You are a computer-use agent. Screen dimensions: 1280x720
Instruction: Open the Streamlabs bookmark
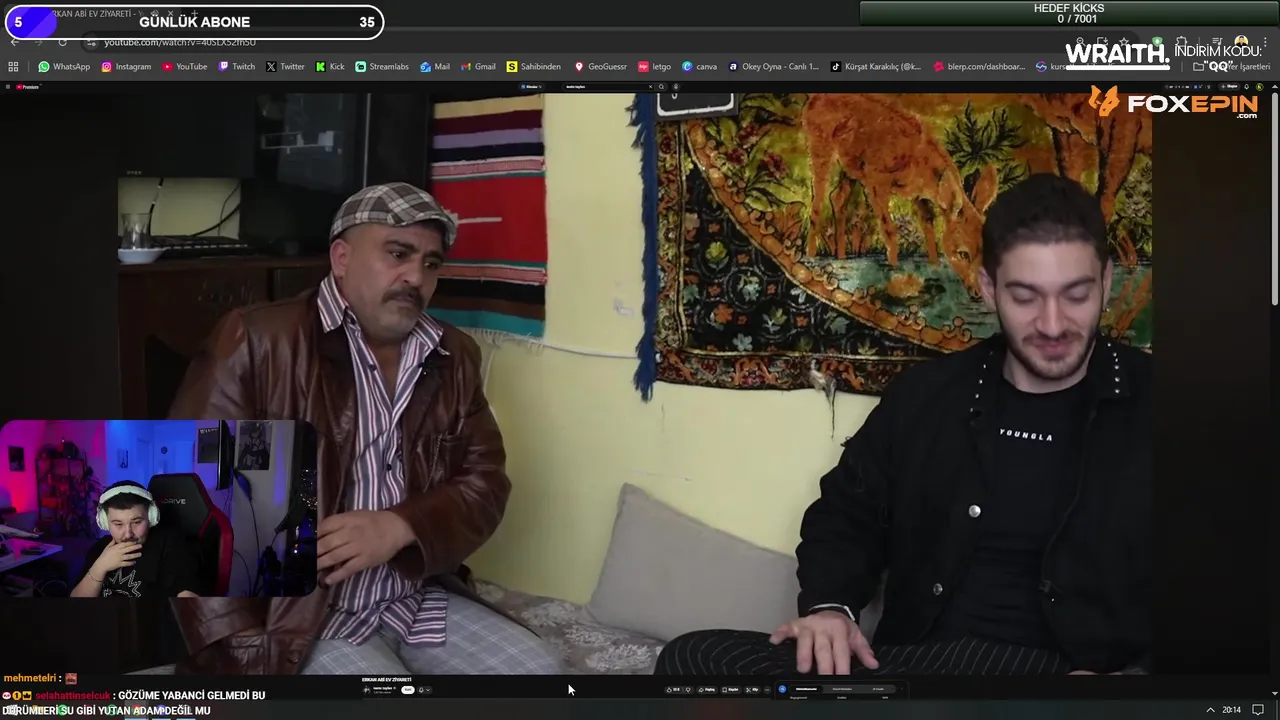pos(382,66)
